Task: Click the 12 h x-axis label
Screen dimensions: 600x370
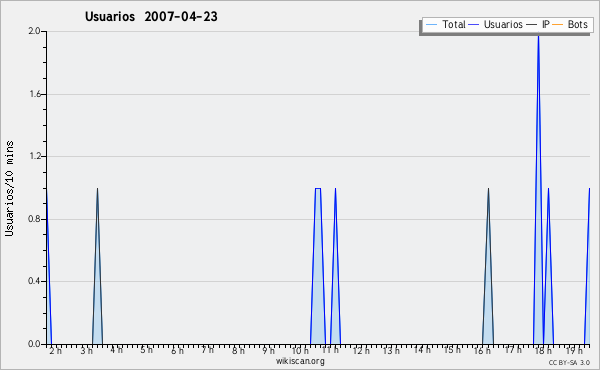Action: tap(361, 350)
